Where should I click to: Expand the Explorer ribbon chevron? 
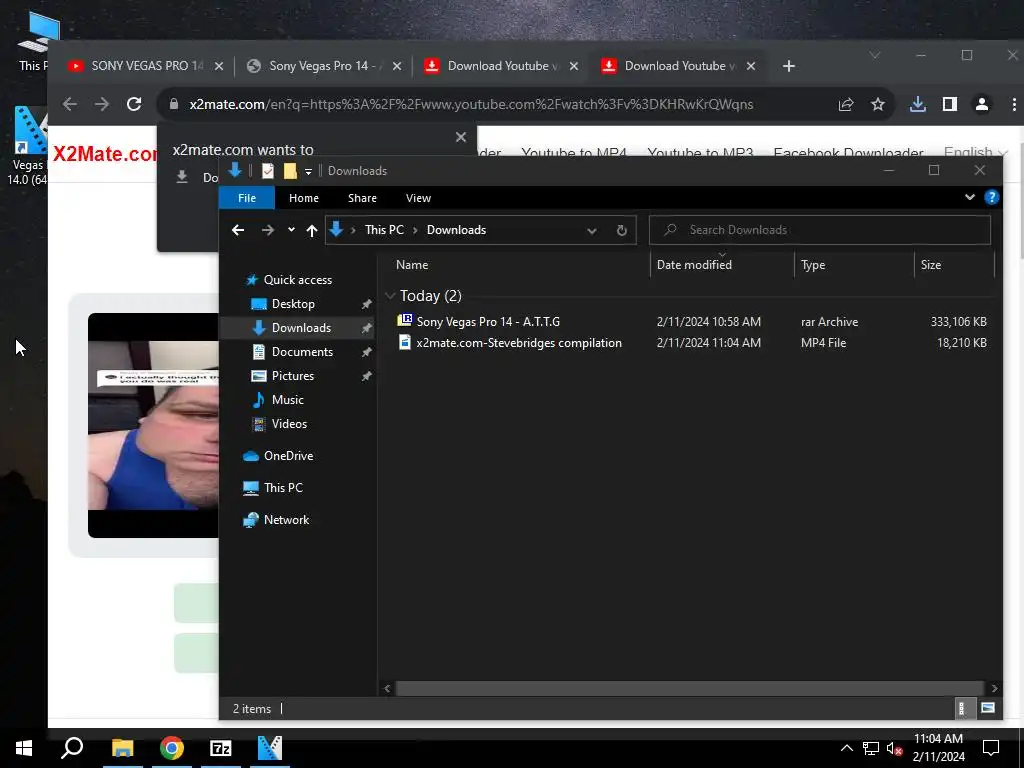[x=970, y=197]
